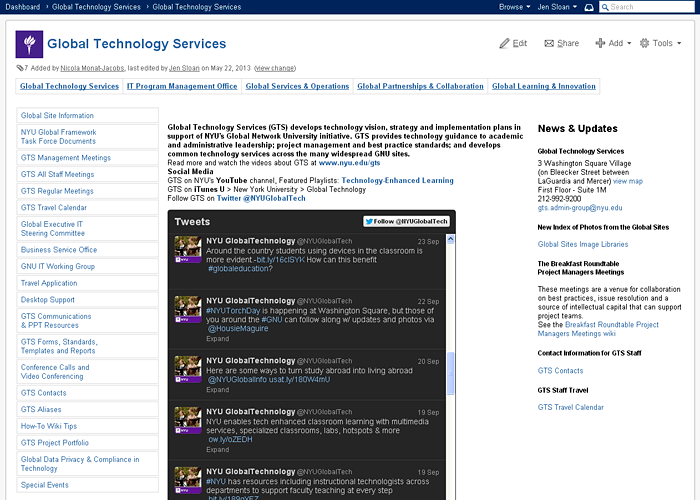Open GTS Contacts link under News & Updates
The image size is (700, 500).
pyautogui.click(x=560, y=371)
